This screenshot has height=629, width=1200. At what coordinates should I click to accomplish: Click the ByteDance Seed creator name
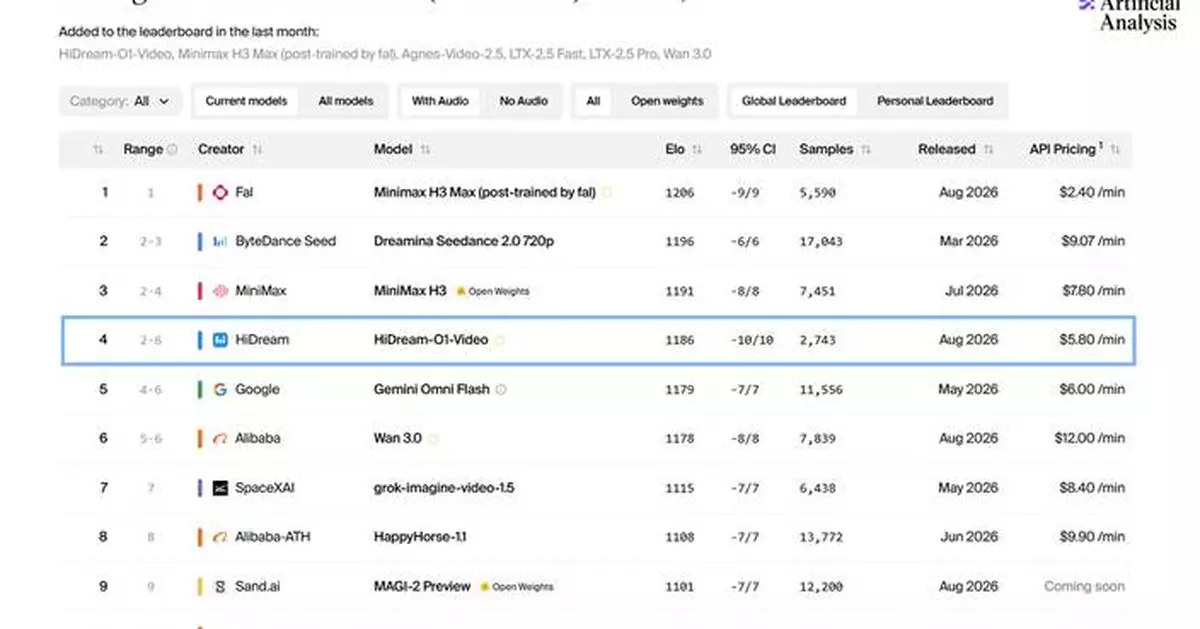point(285,241)
